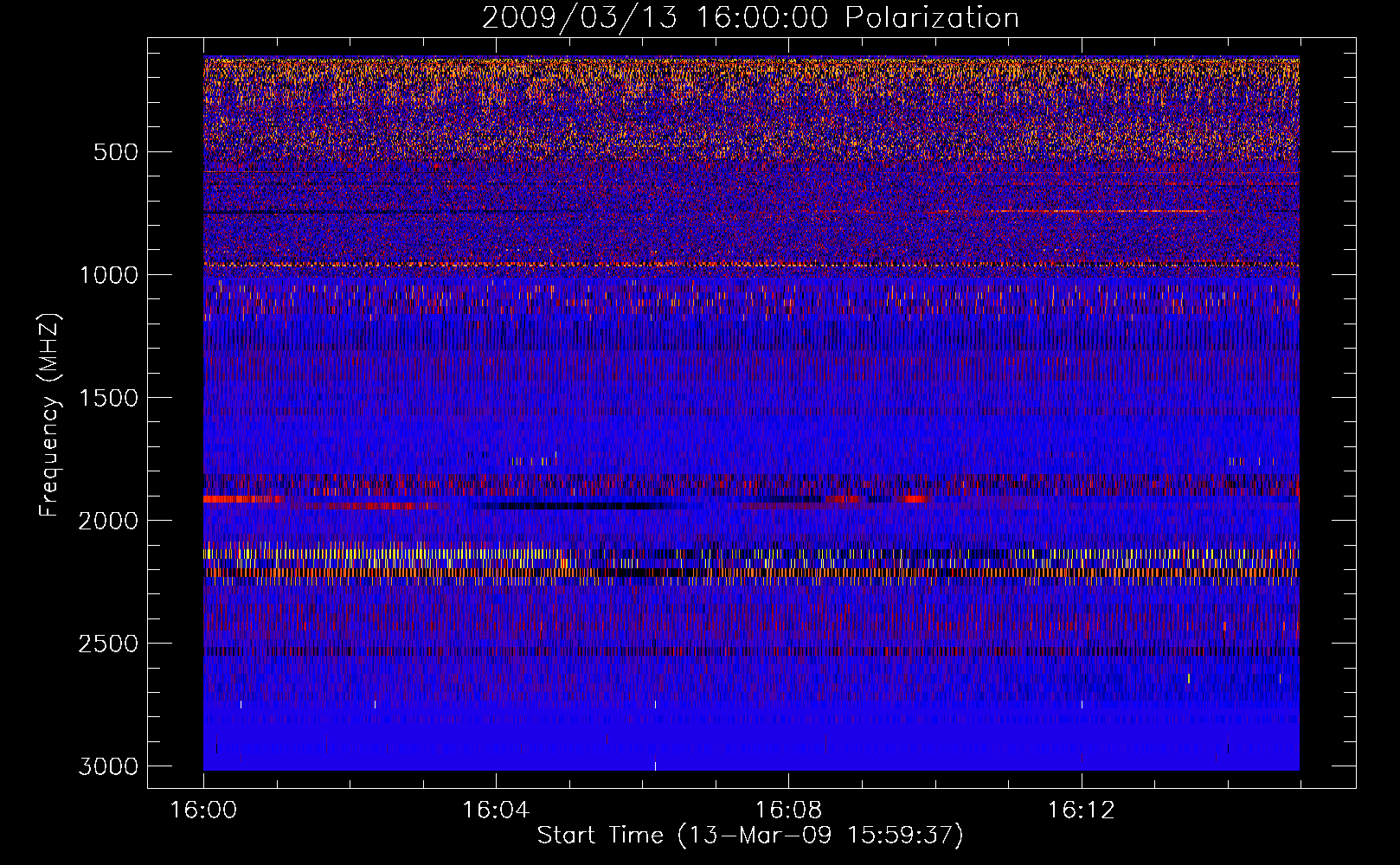Click the 3000 frequency tick label

click(108, 766)
